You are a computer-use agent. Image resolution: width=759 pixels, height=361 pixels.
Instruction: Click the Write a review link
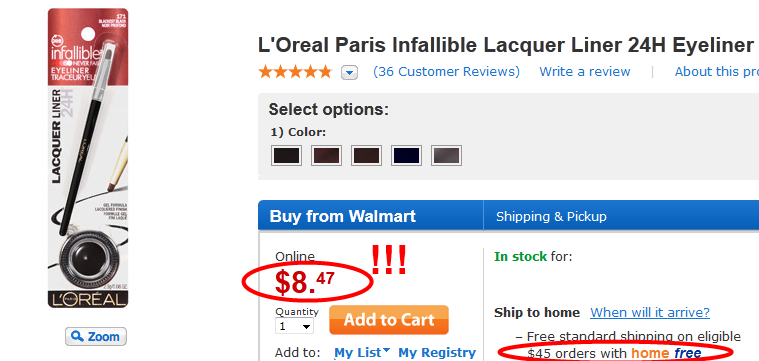tap(585, 72)
